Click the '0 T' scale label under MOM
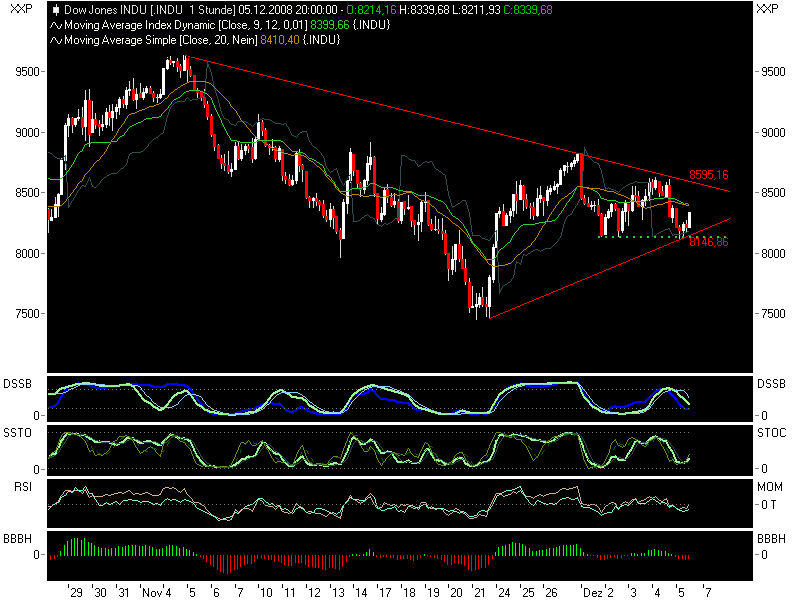The height and width of the screenshot is (600, 800). click(x=769, y=505)
